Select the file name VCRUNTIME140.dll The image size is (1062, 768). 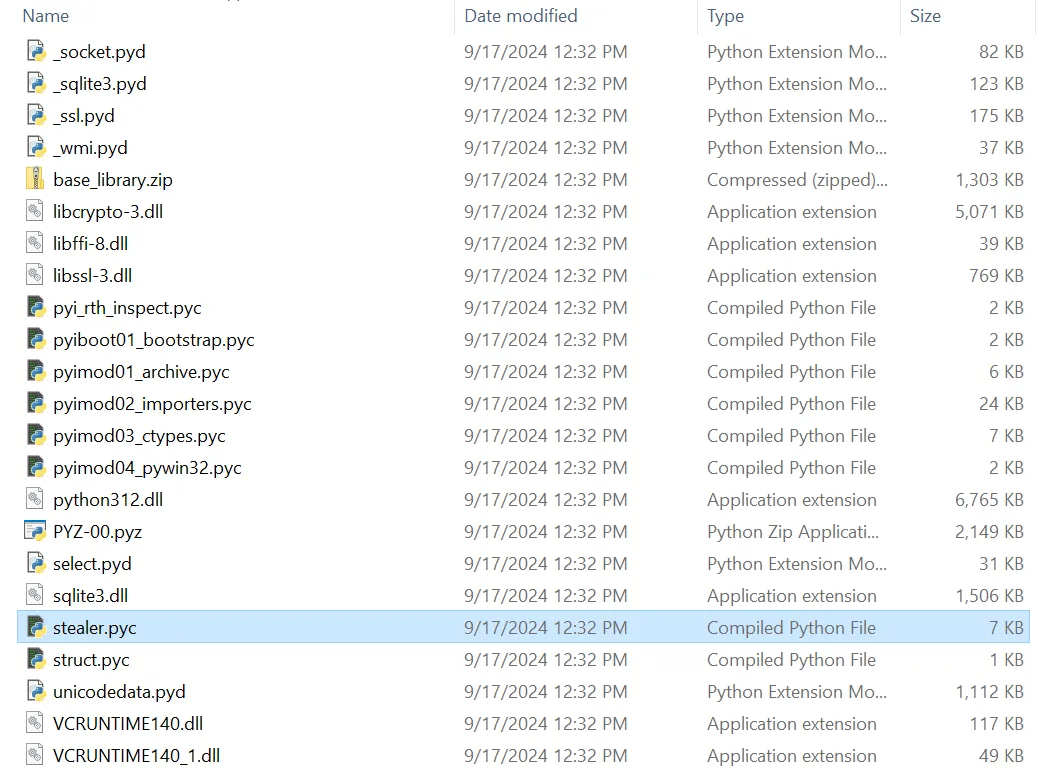(x=127, y=723)
